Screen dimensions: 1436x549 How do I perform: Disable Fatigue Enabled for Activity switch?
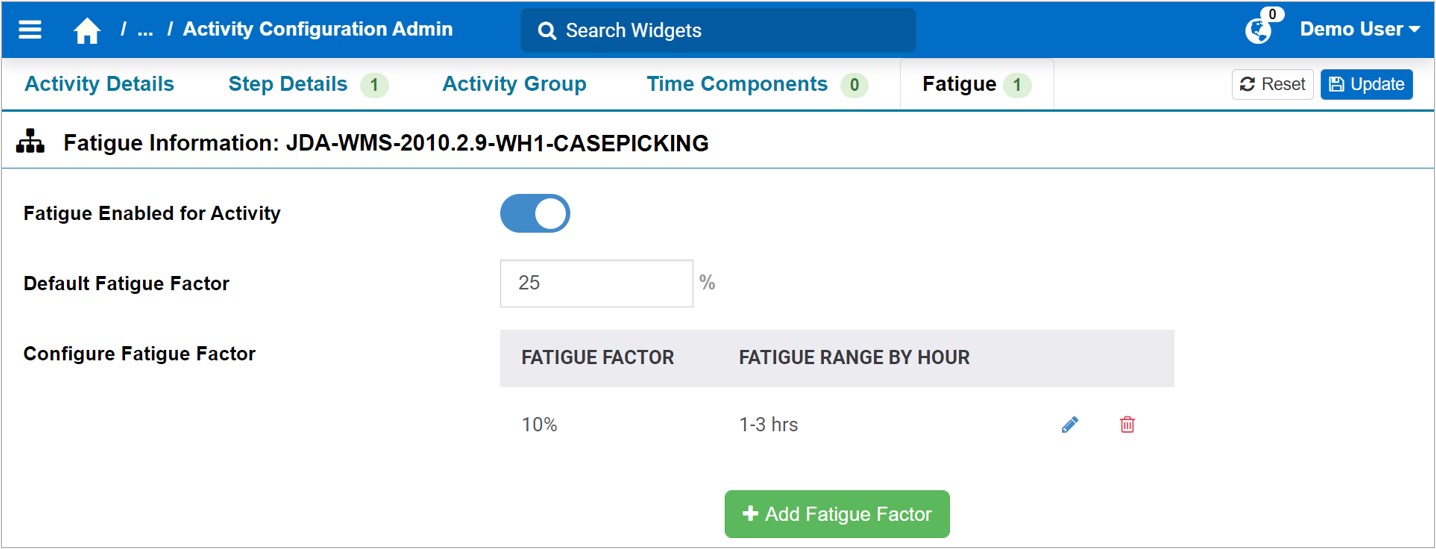pos(535,213)
